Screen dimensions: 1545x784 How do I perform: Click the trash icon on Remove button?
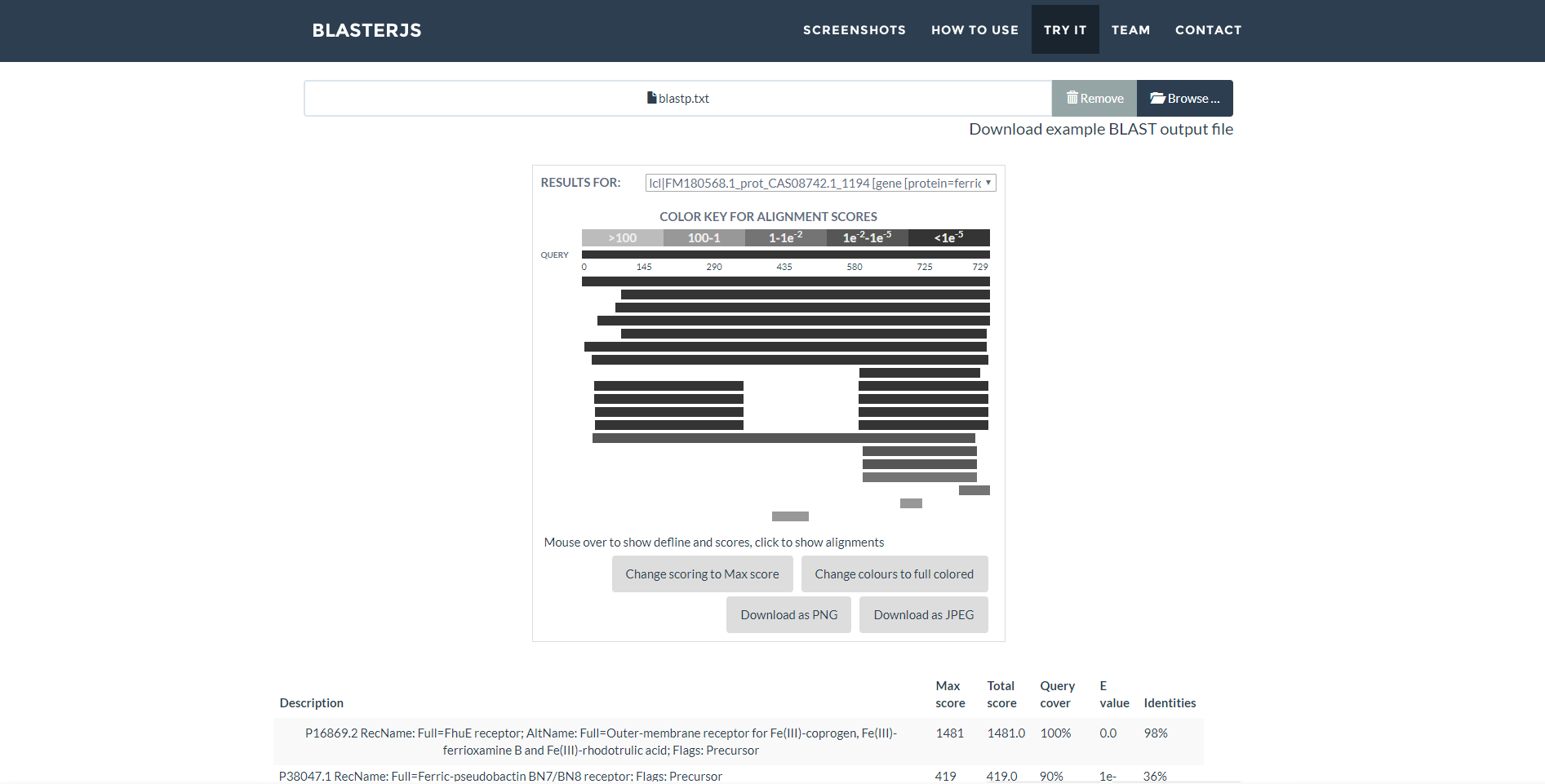(1072, 98)
